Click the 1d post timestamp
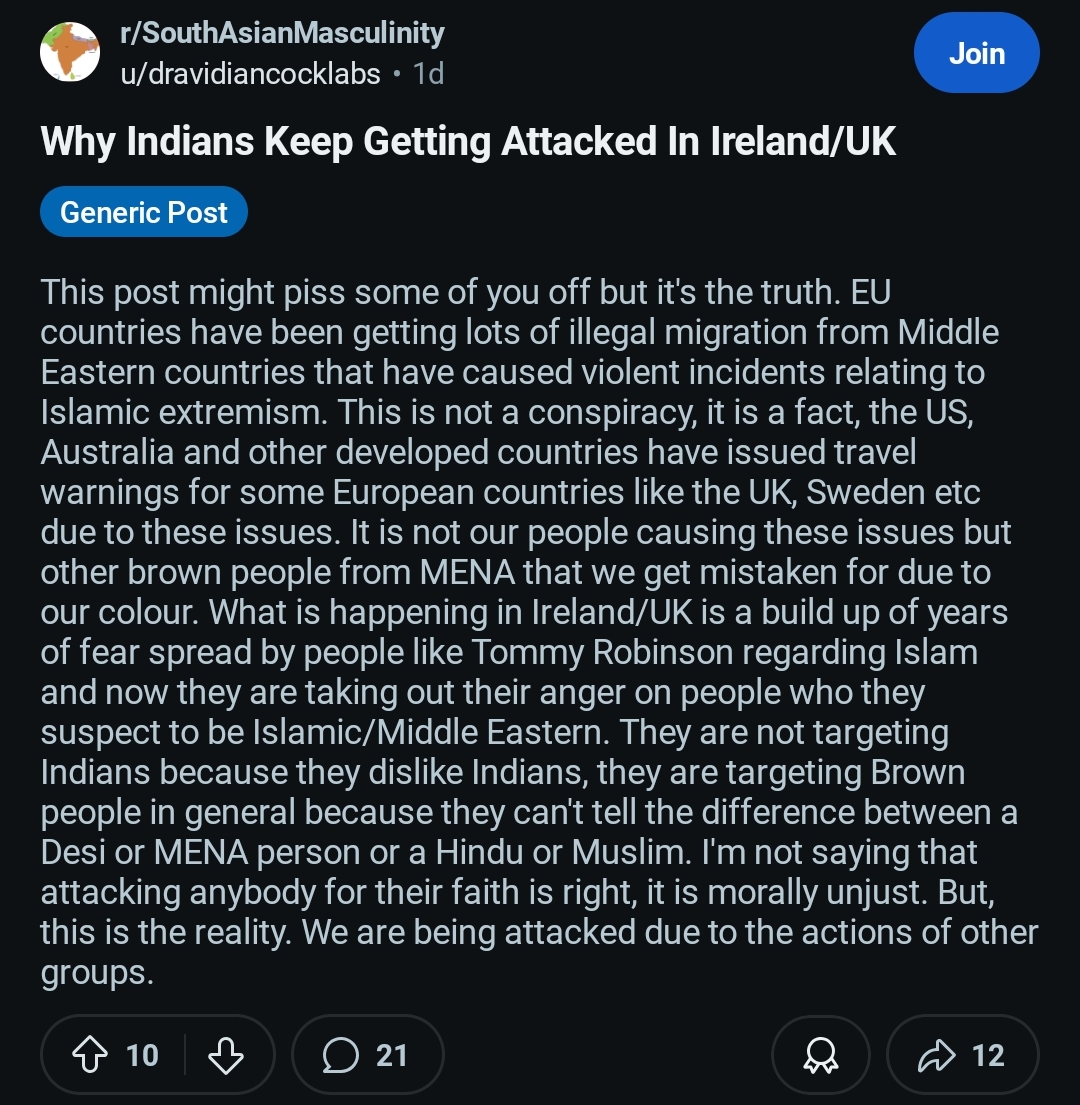The height and width of the screenshot is (1105, 1080). tap(429, 73)
